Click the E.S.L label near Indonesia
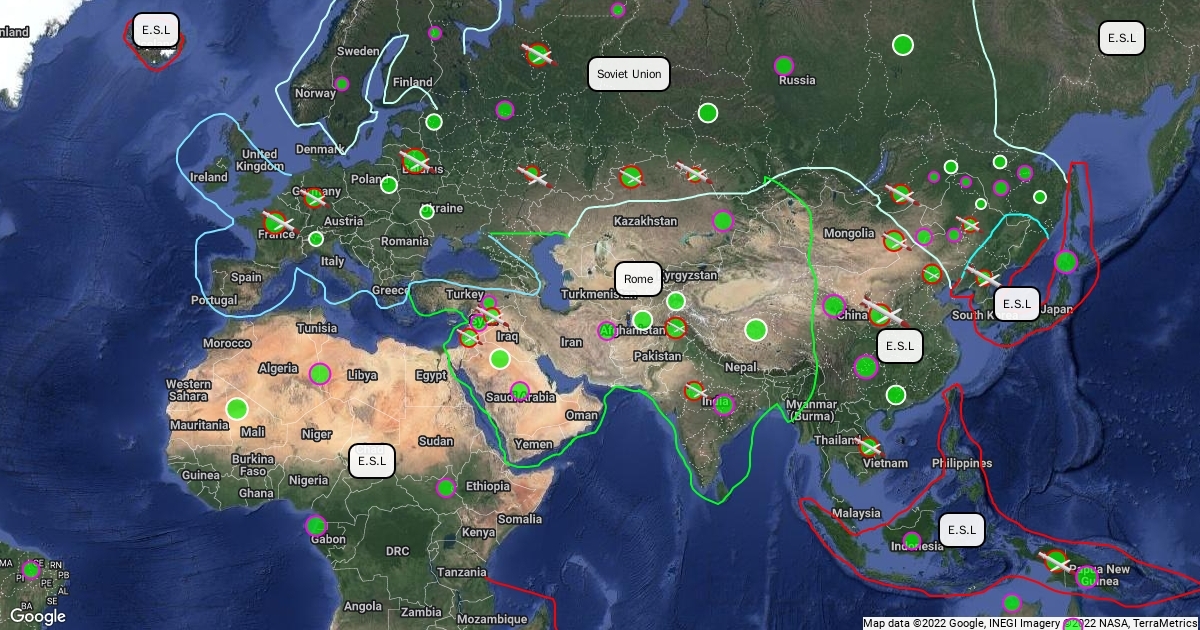Viewport: 1200px width, 630px height. tap(963, 529)
